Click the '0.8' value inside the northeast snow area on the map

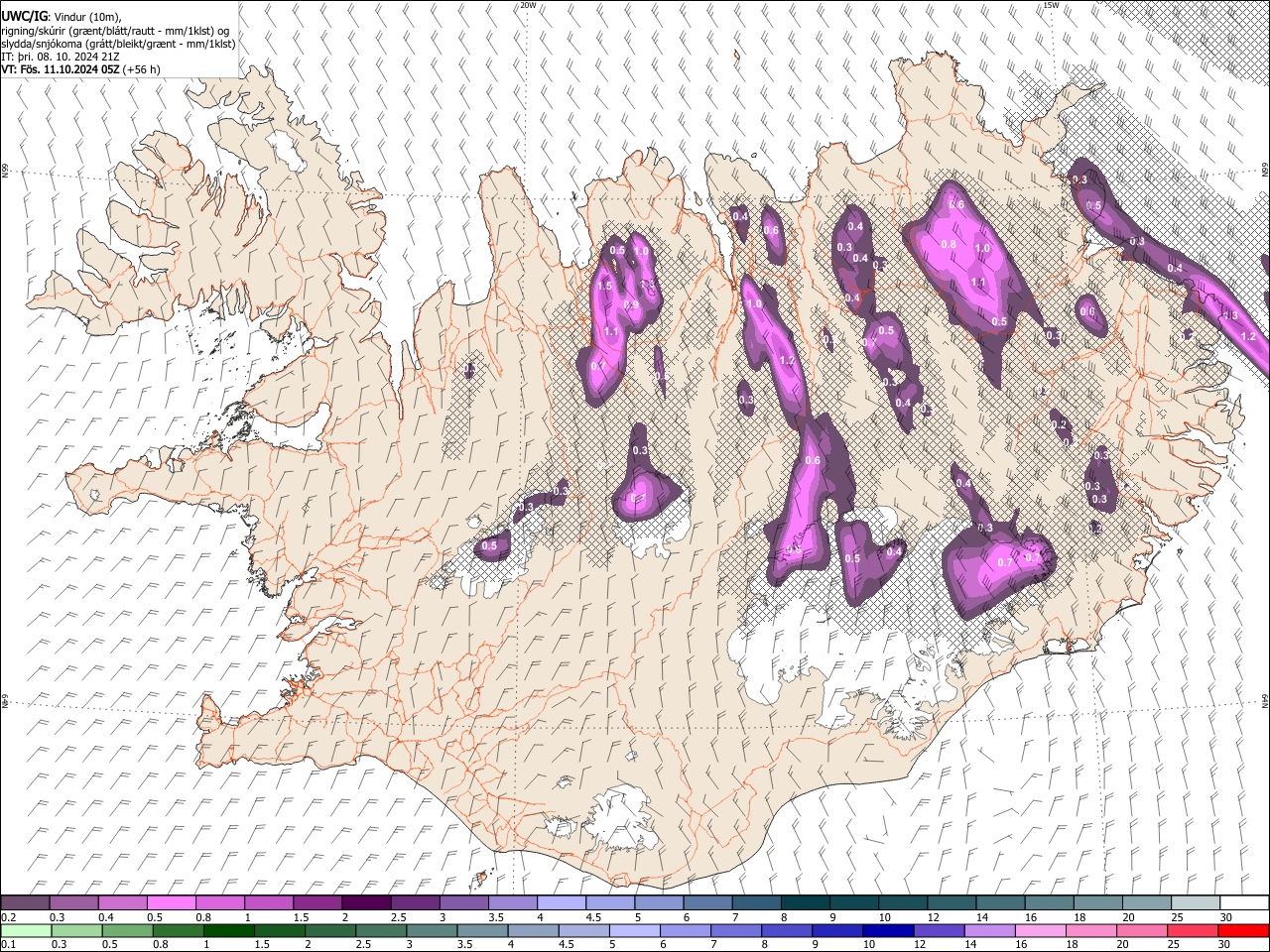[x=948, y=244]
